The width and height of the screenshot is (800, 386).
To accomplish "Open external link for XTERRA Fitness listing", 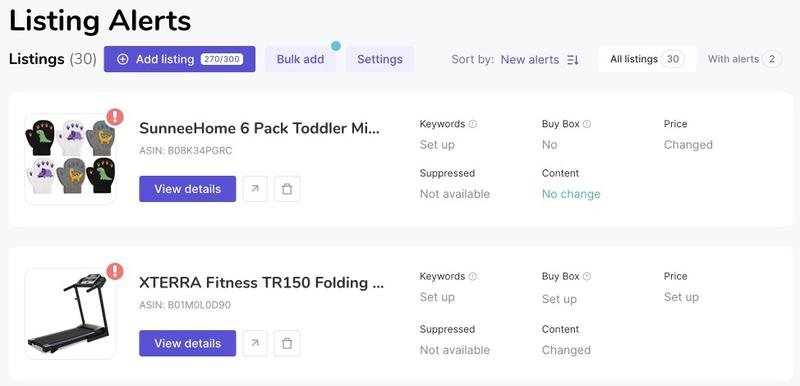I will [255, 343].
